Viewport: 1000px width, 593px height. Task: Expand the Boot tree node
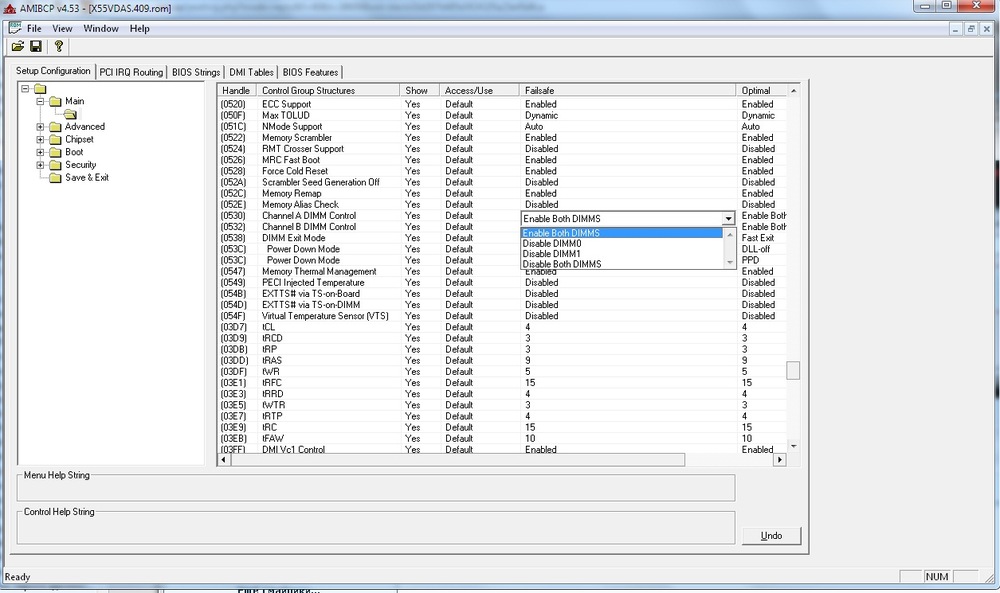point(40,153)
